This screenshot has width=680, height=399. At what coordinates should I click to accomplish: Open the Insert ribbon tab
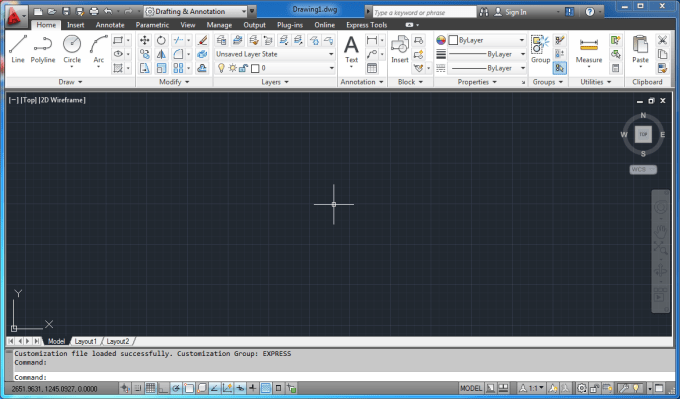[75, 25]
